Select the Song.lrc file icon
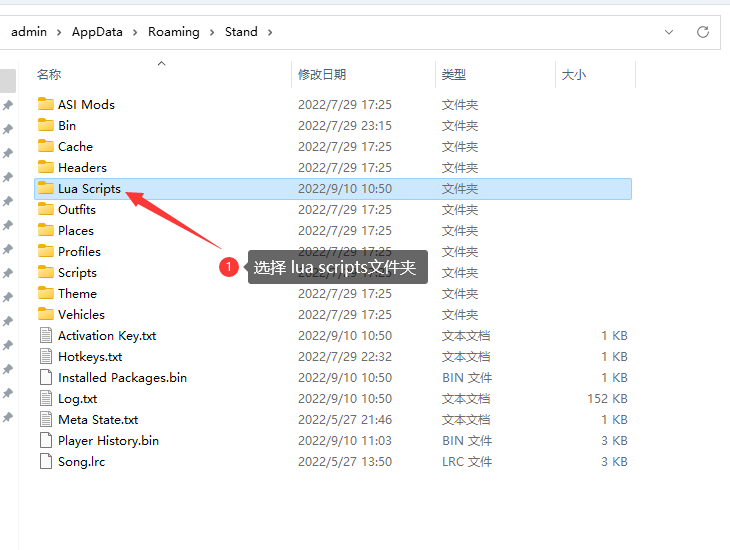730x550 pixels. [45, 461]
